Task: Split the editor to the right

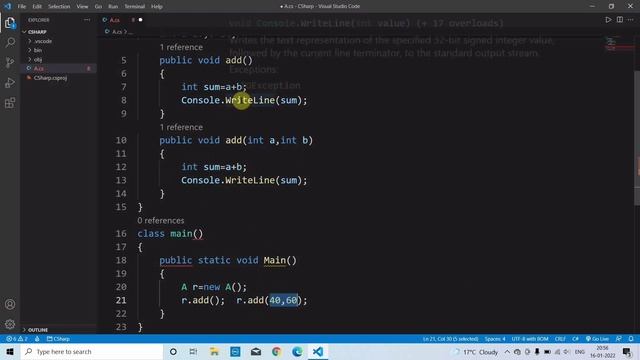Action: click(620, 20)
